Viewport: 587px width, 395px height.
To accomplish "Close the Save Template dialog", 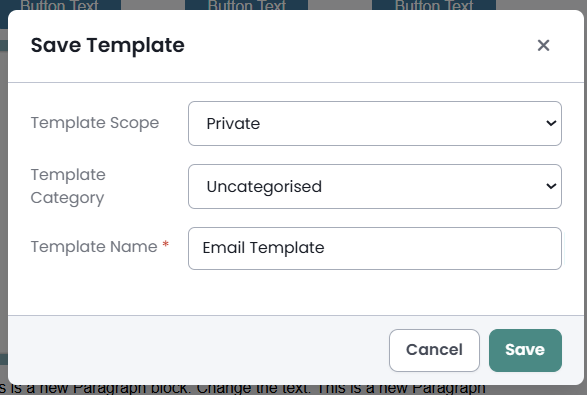I will (543, 45).
